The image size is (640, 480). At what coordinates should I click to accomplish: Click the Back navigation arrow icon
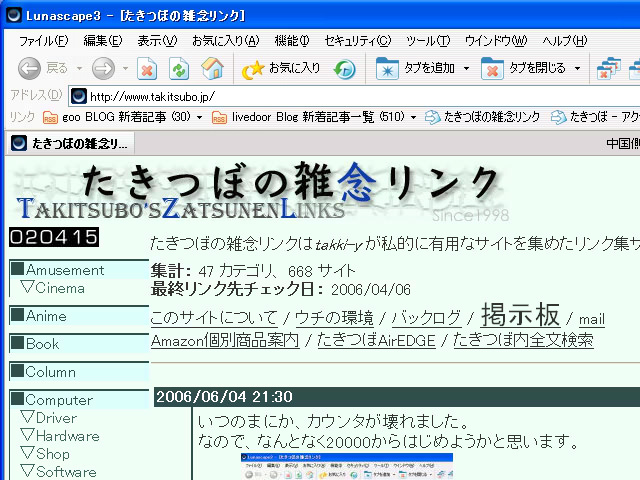(x=29, y=68)
